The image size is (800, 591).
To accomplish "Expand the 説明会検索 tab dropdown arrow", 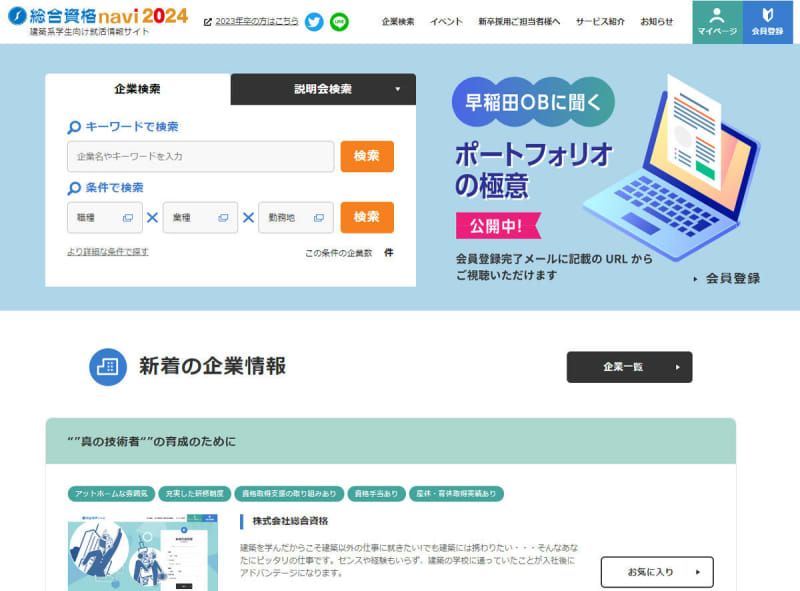I will (x=397, y=89).
